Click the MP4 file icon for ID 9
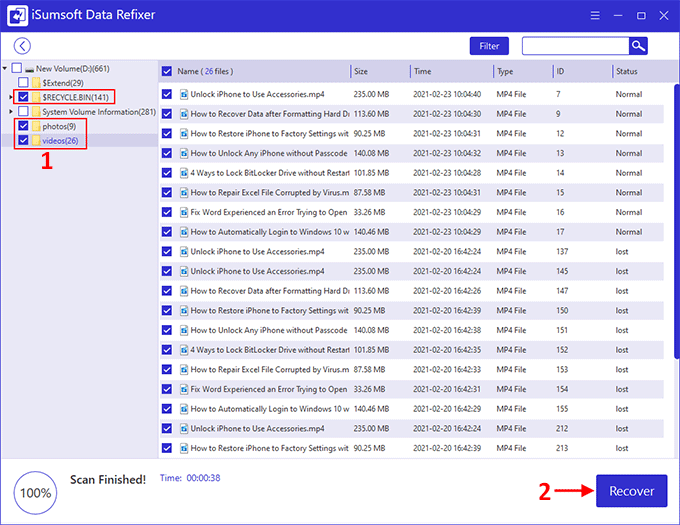680x525 pixels. coord(184,114)
